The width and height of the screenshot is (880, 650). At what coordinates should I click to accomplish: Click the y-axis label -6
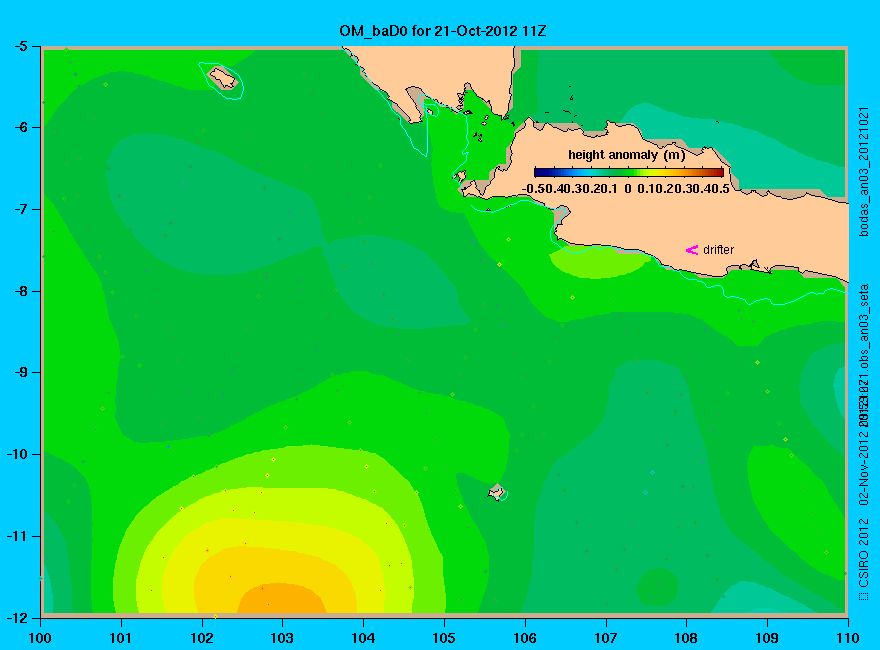coord(20,127)
